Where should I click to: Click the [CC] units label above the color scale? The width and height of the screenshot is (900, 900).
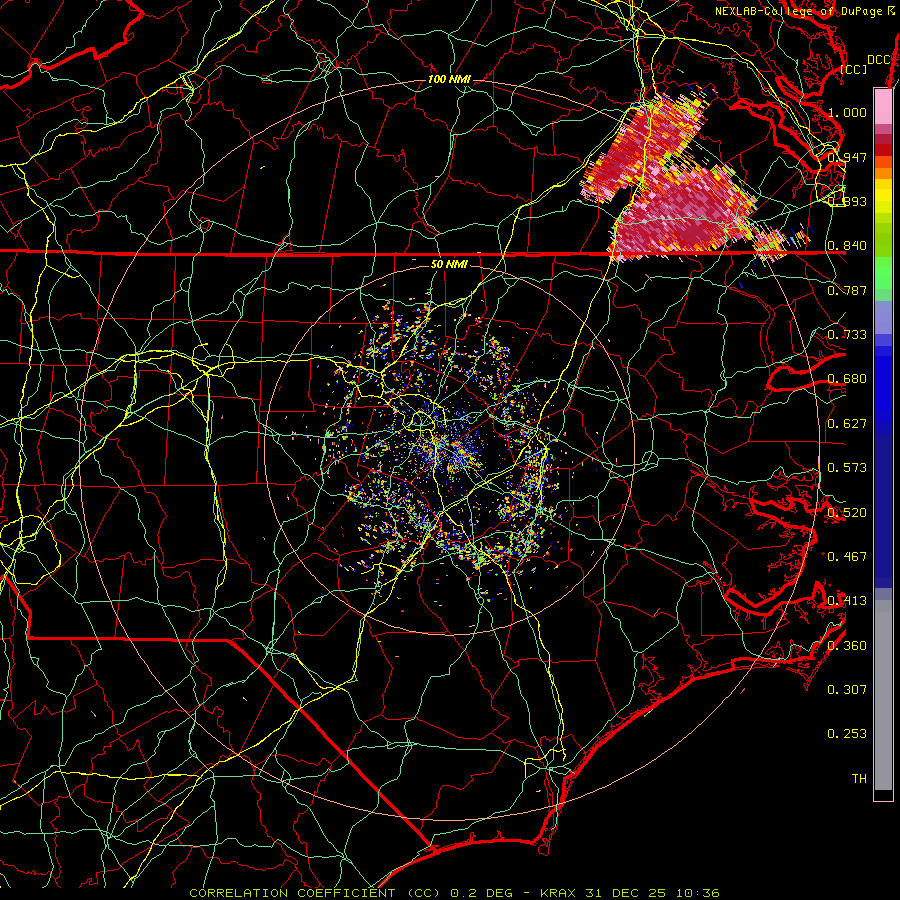853,69
